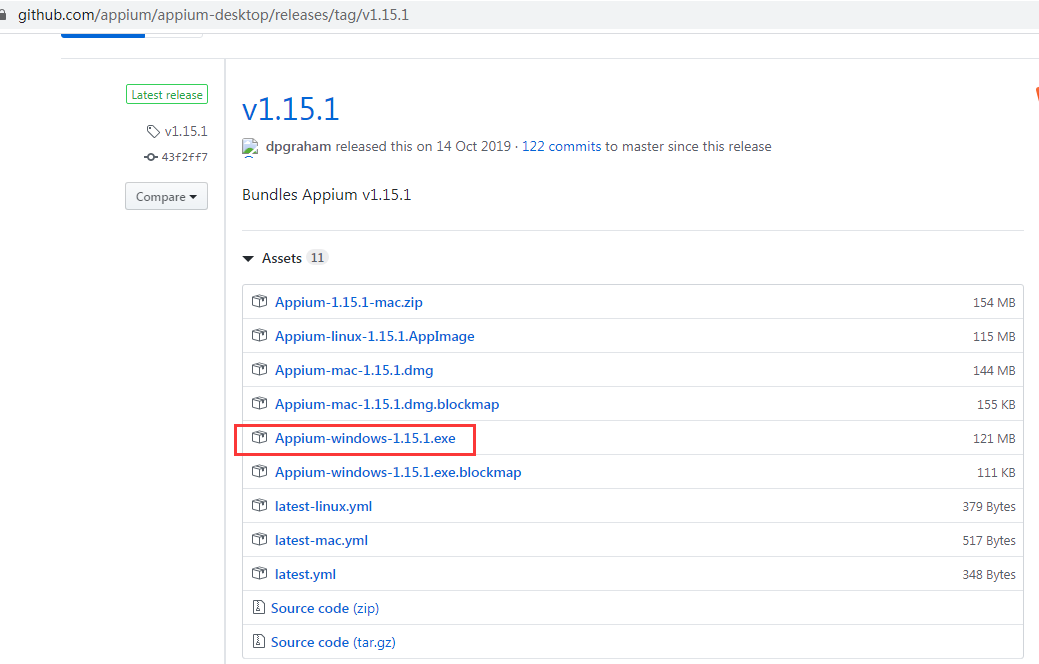Click package icon beside Appium-windows-1.15.1.exe.blockmap
This screenshot has width=1039, height=664.
tap(259, 471)
